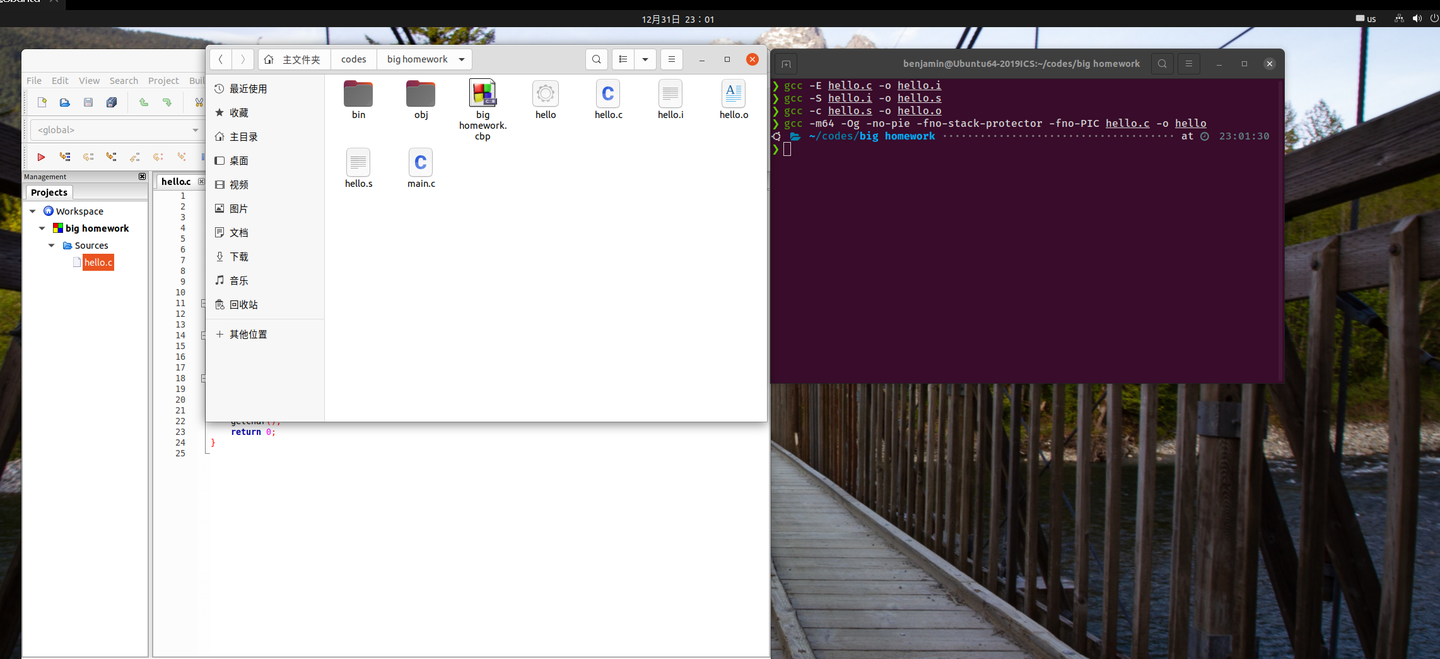Go forward in file manager
Screen dimensions: 1440x659
(x=243, y=59)
